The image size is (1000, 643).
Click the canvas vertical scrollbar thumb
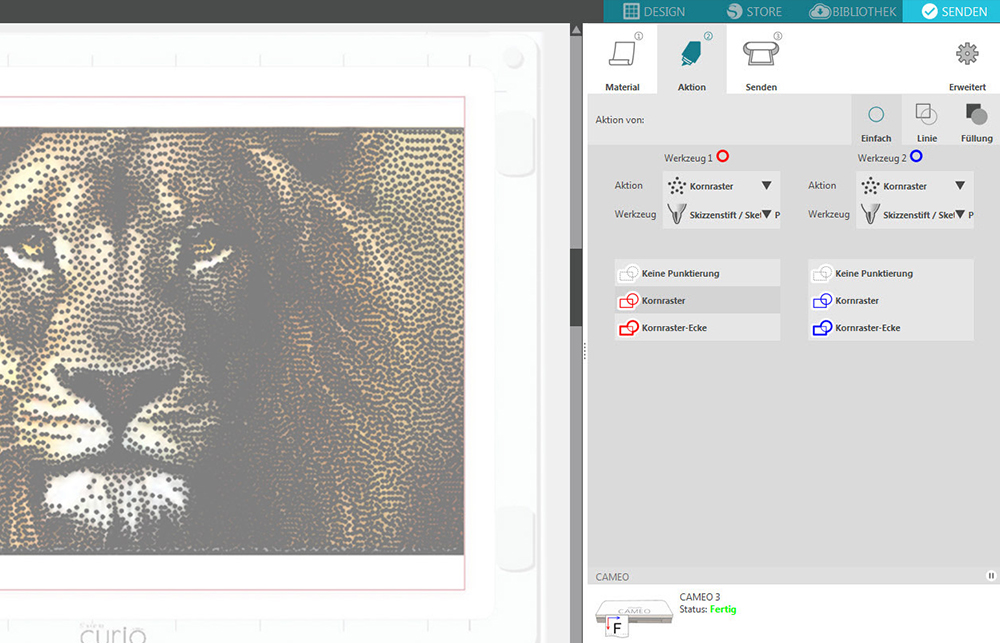(576, 287)
